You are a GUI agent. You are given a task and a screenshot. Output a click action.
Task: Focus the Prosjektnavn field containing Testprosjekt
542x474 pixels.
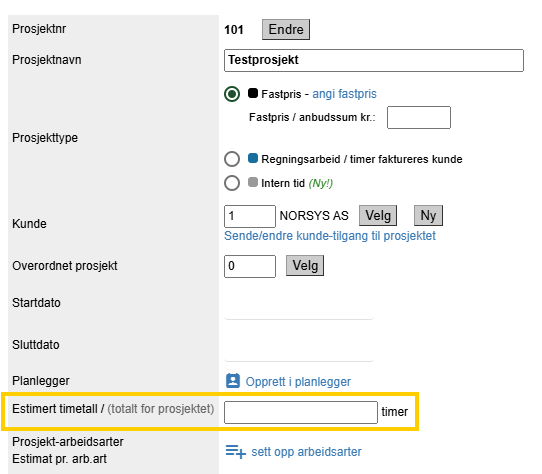tap(374, 61)
